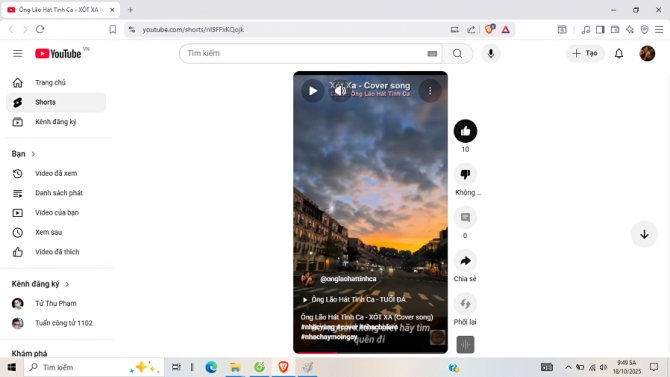
Task: Reload the page in browser toolbar
Action: (40, 29)
